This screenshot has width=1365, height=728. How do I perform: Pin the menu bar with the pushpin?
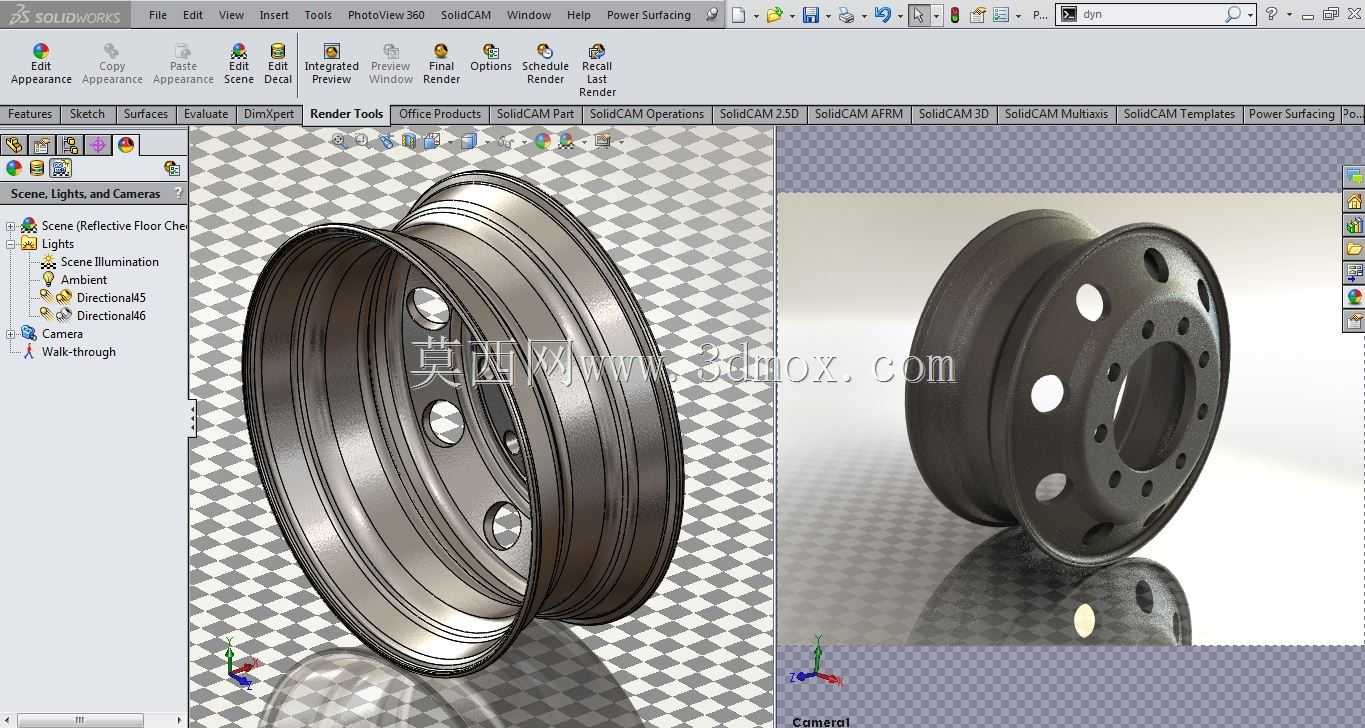pyautogui.click(x=711, y=15)
